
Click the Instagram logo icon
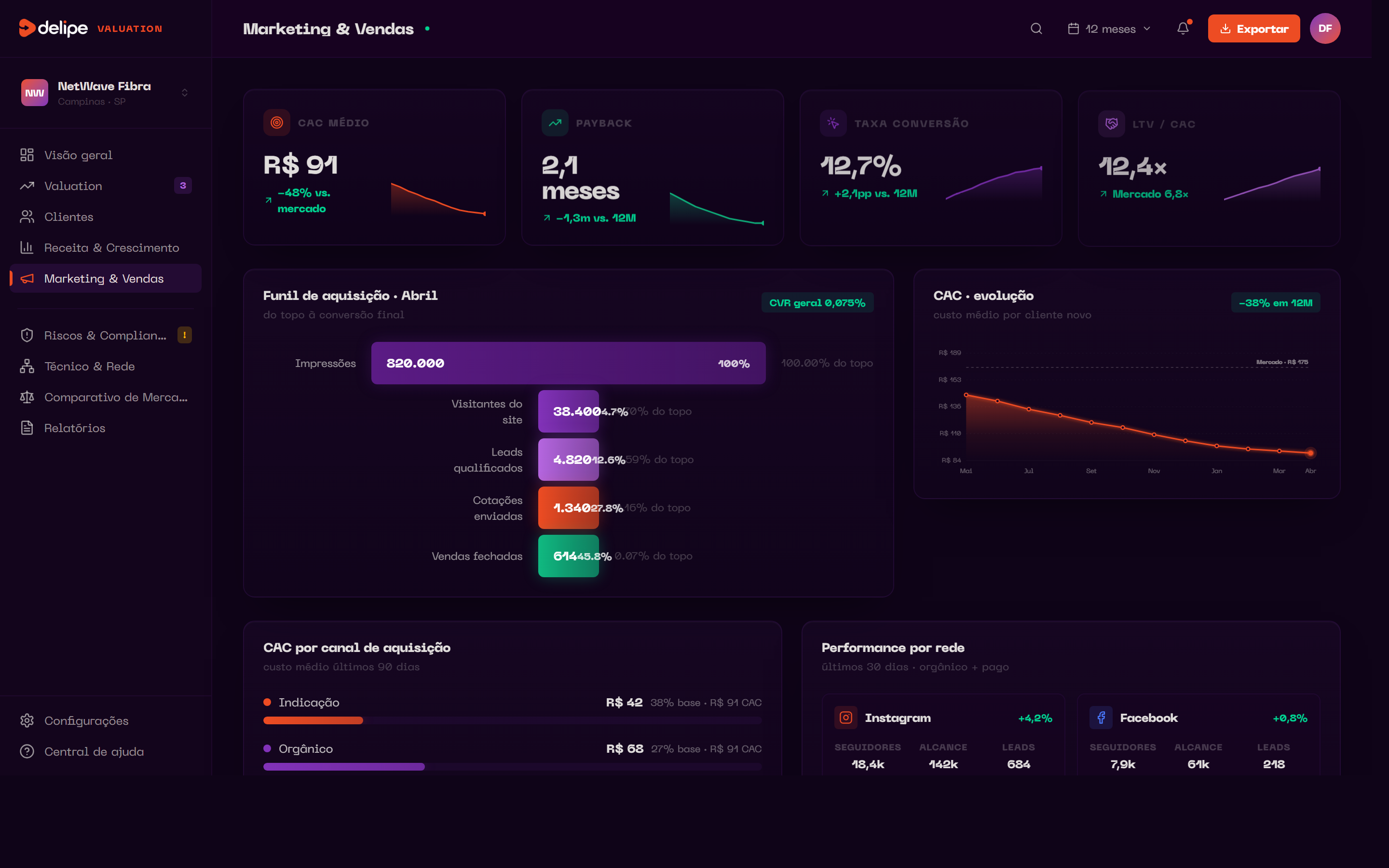click(x=845, y=718)
